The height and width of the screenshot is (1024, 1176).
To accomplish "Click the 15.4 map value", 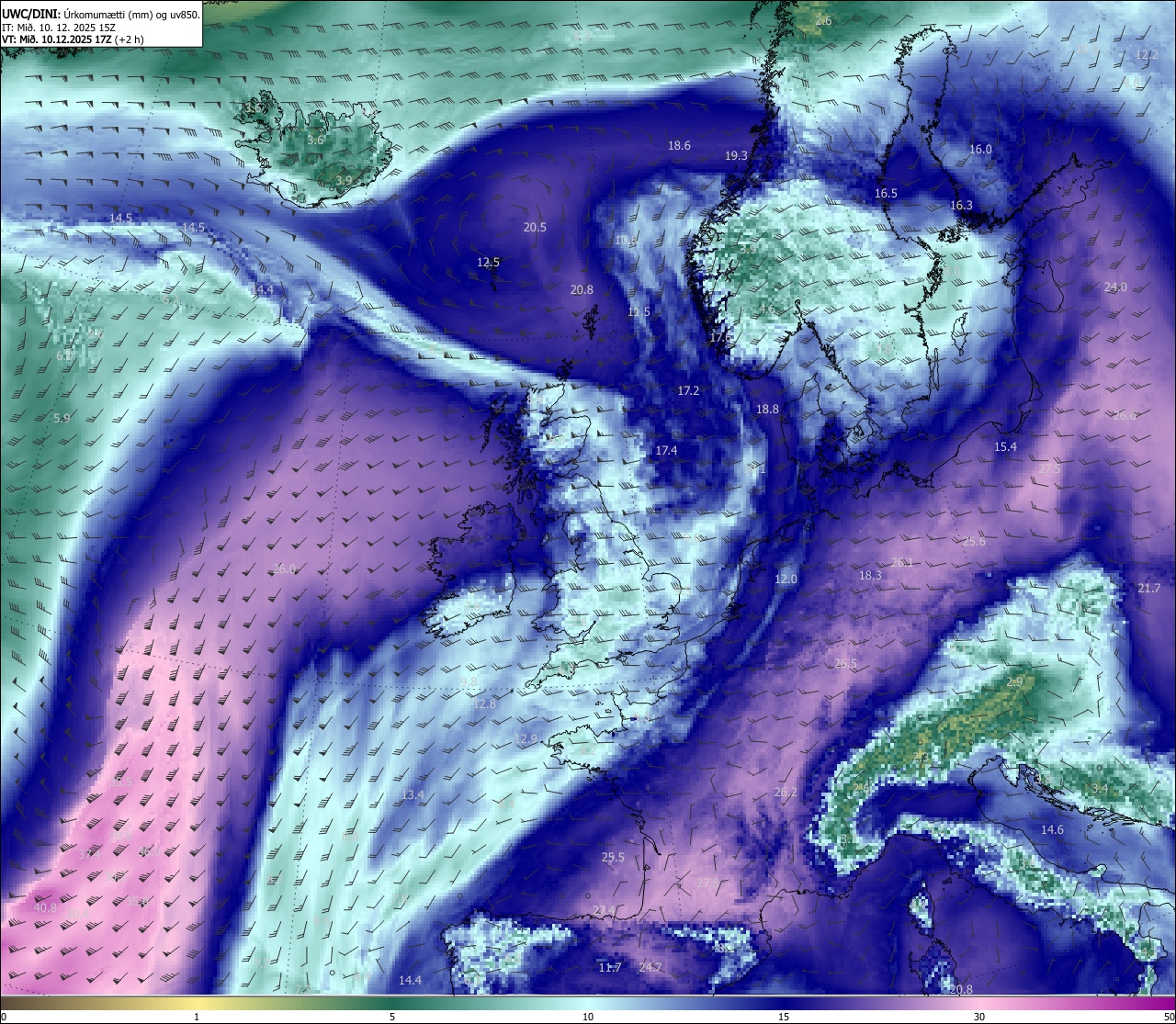I will coord(1005,446).
